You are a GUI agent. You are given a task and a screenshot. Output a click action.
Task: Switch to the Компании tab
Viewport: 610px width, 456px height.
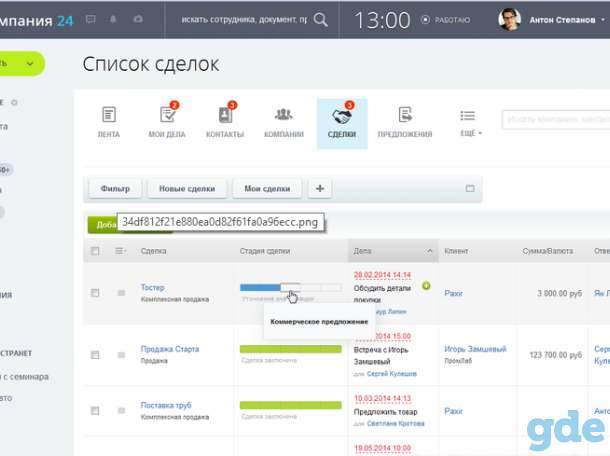284,122
